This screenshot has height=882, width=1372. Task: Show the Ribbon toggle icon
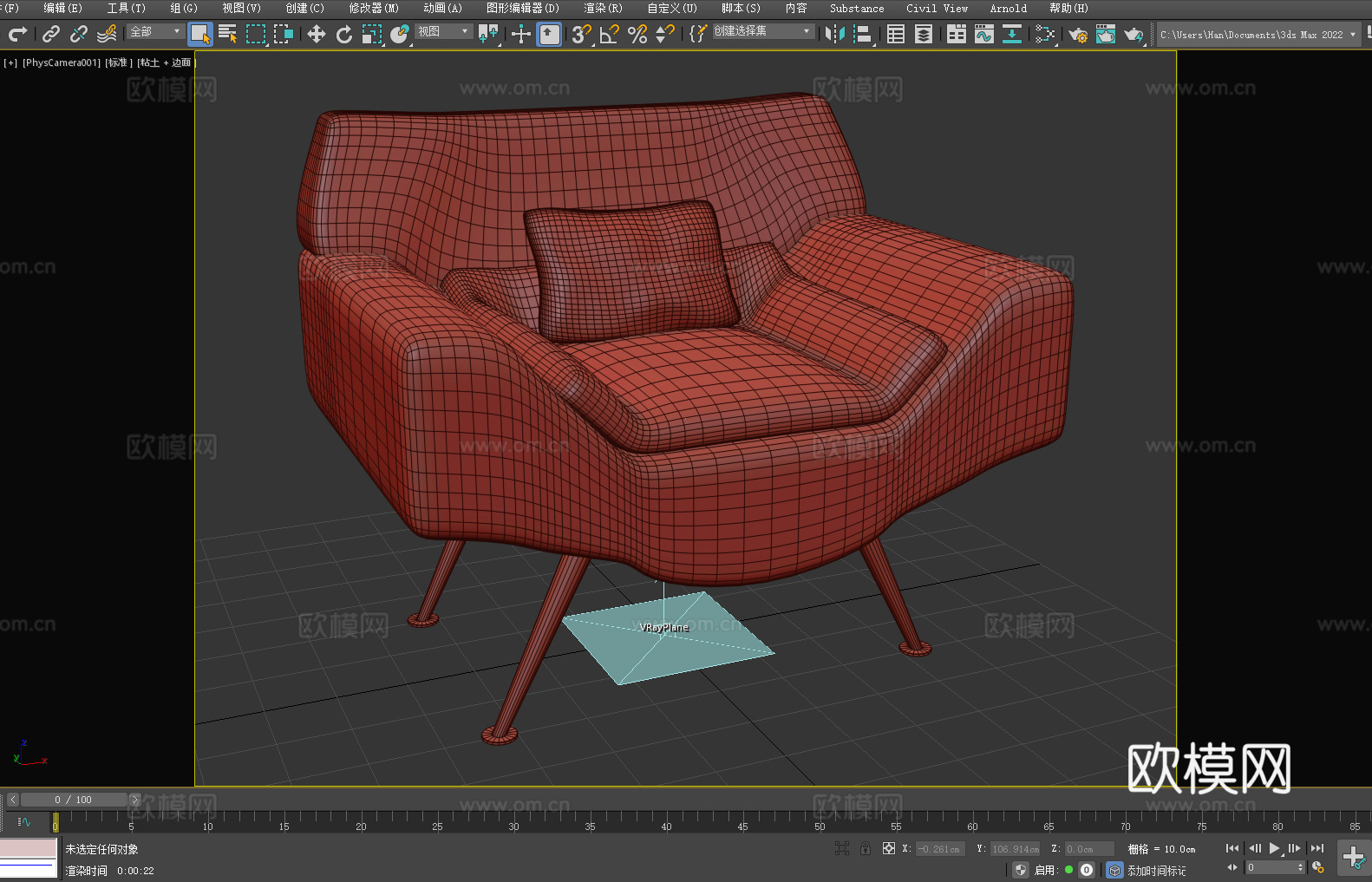[x=957, y=35]
